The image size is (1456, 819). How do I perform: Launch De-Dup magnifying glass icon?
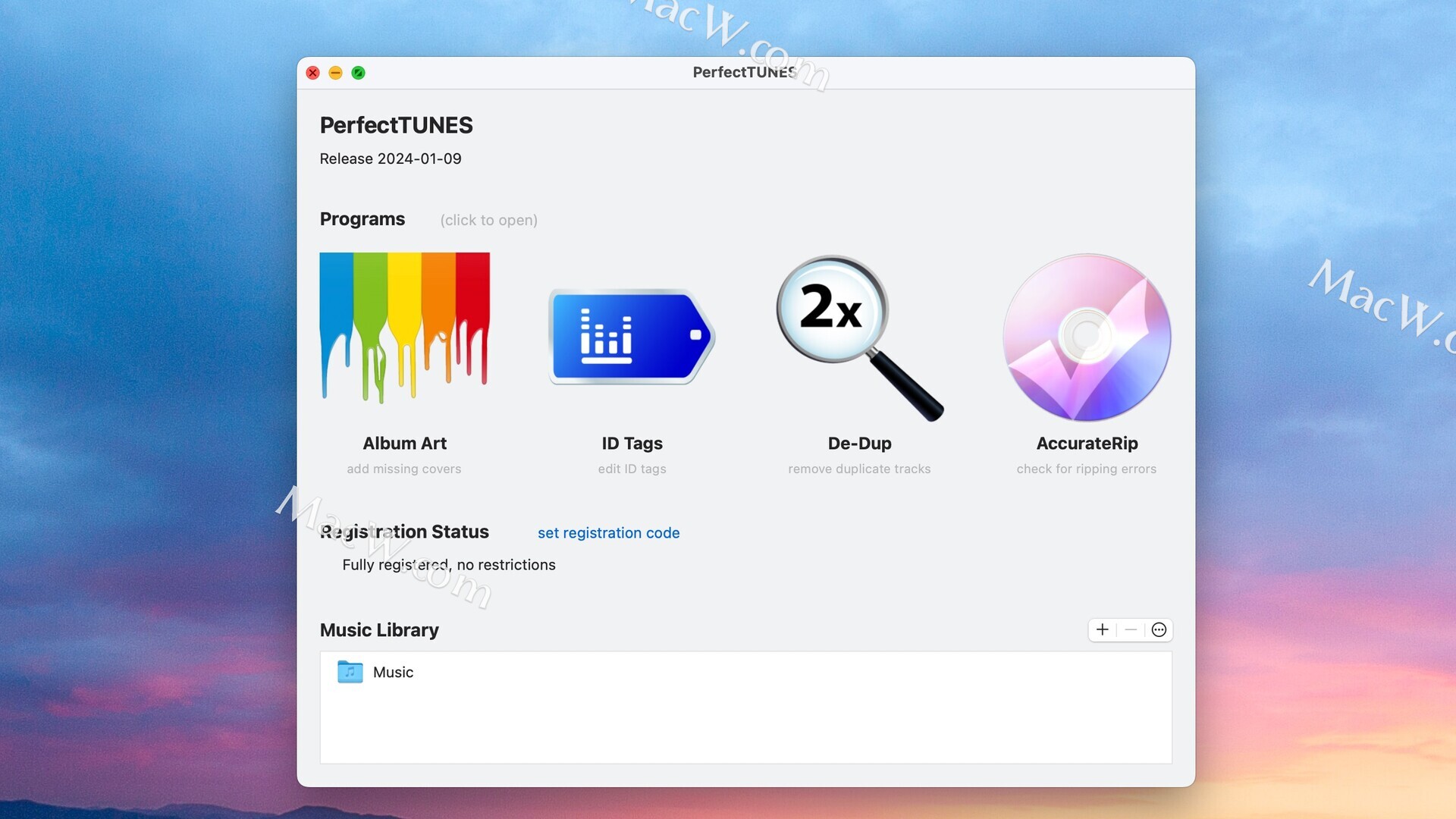859,337
